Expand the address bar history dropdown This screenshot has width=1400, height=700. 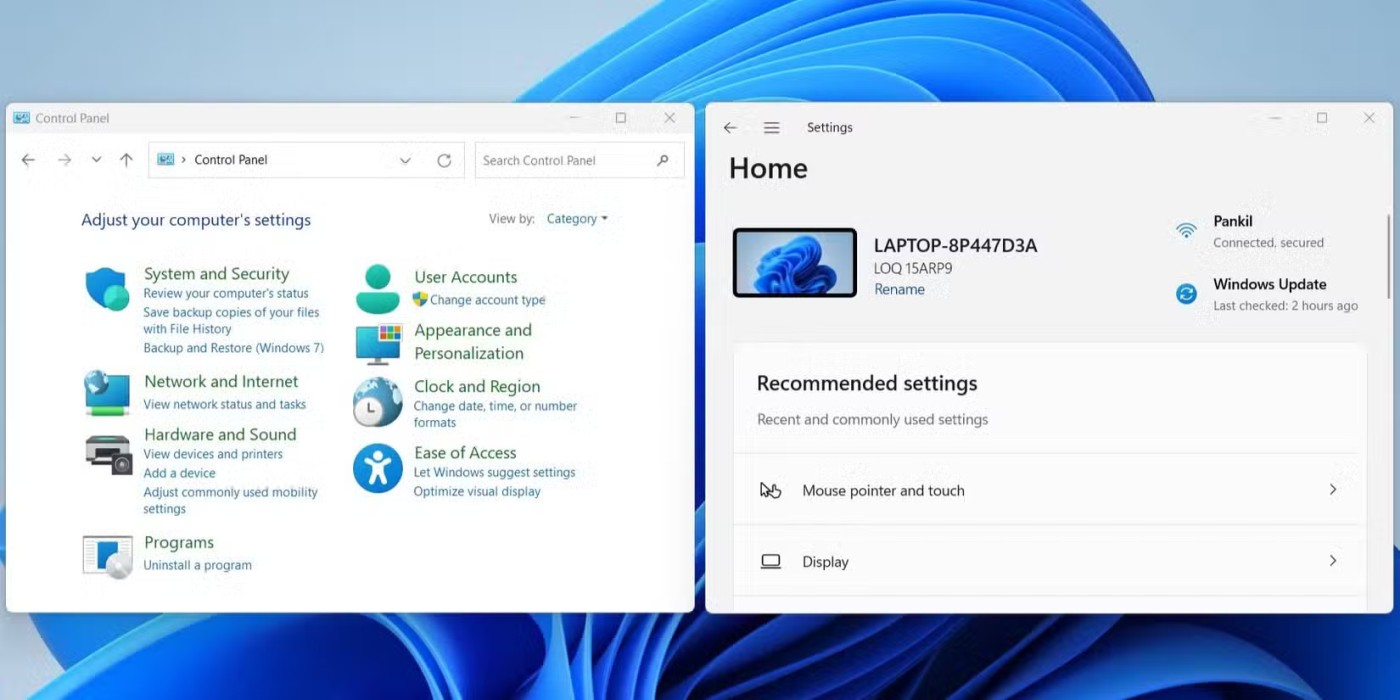point(405,160)
